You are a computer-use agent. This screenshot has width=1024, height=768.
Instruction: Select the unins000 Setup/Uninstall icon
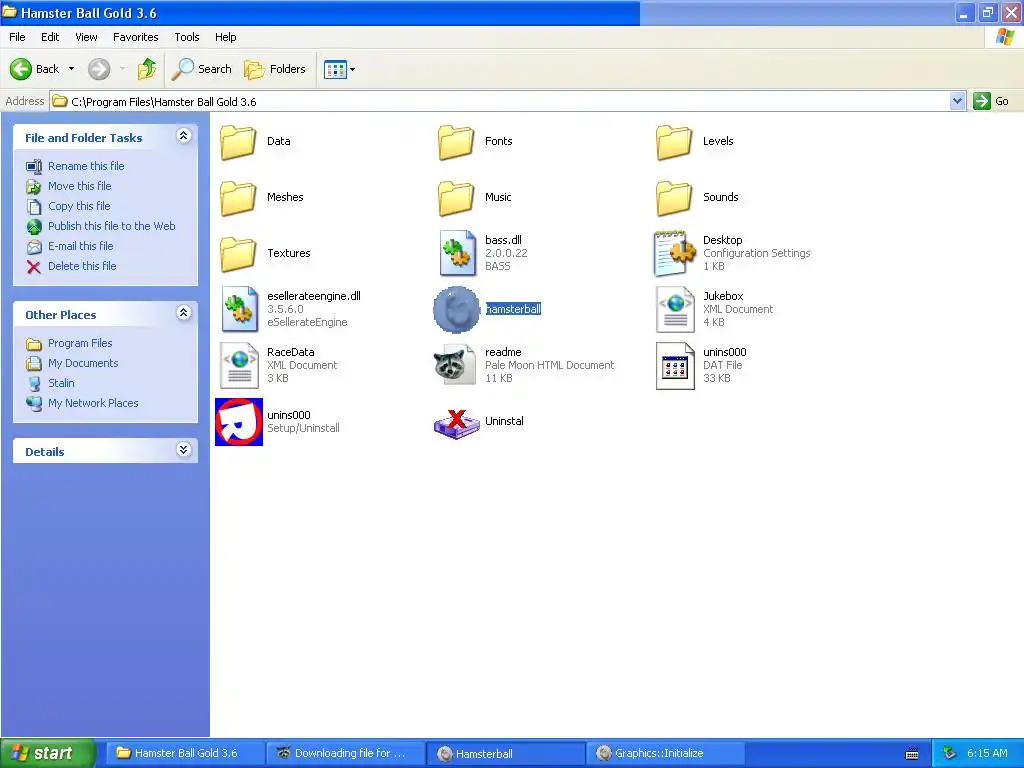coord(239,422)
